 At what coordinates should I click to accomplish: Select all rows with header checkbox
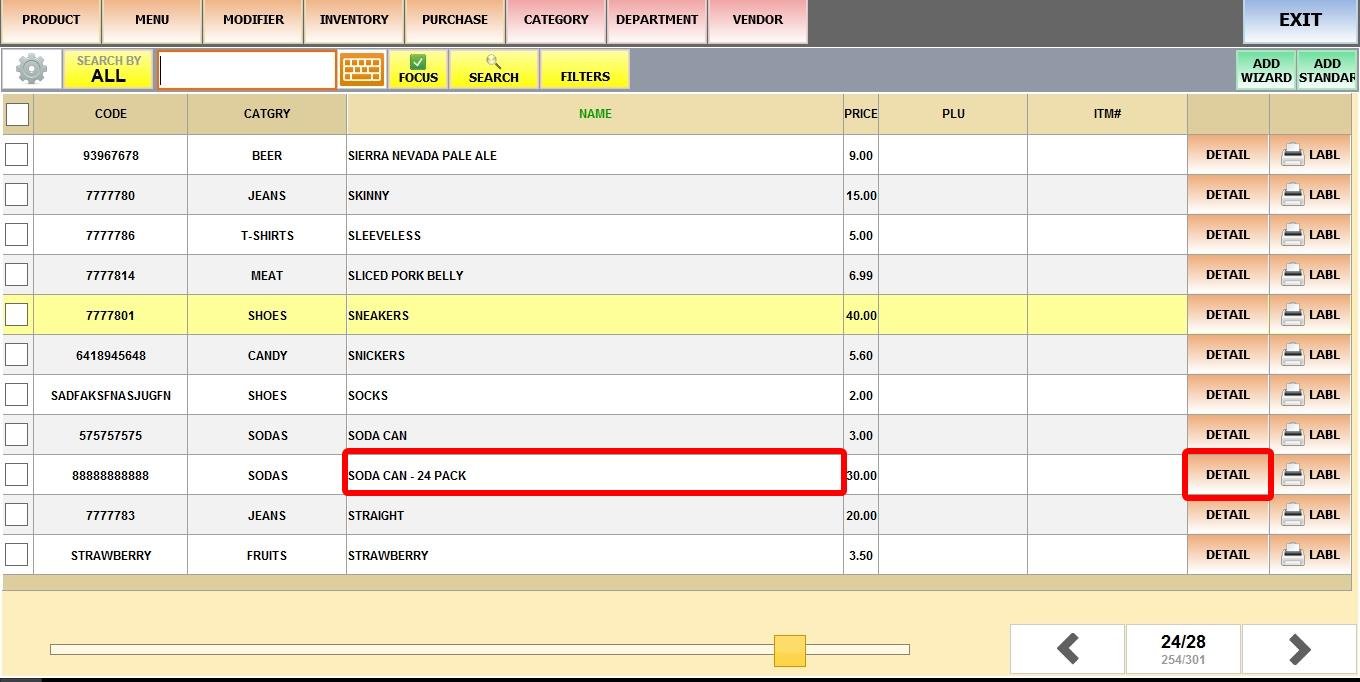pos(17,115)
